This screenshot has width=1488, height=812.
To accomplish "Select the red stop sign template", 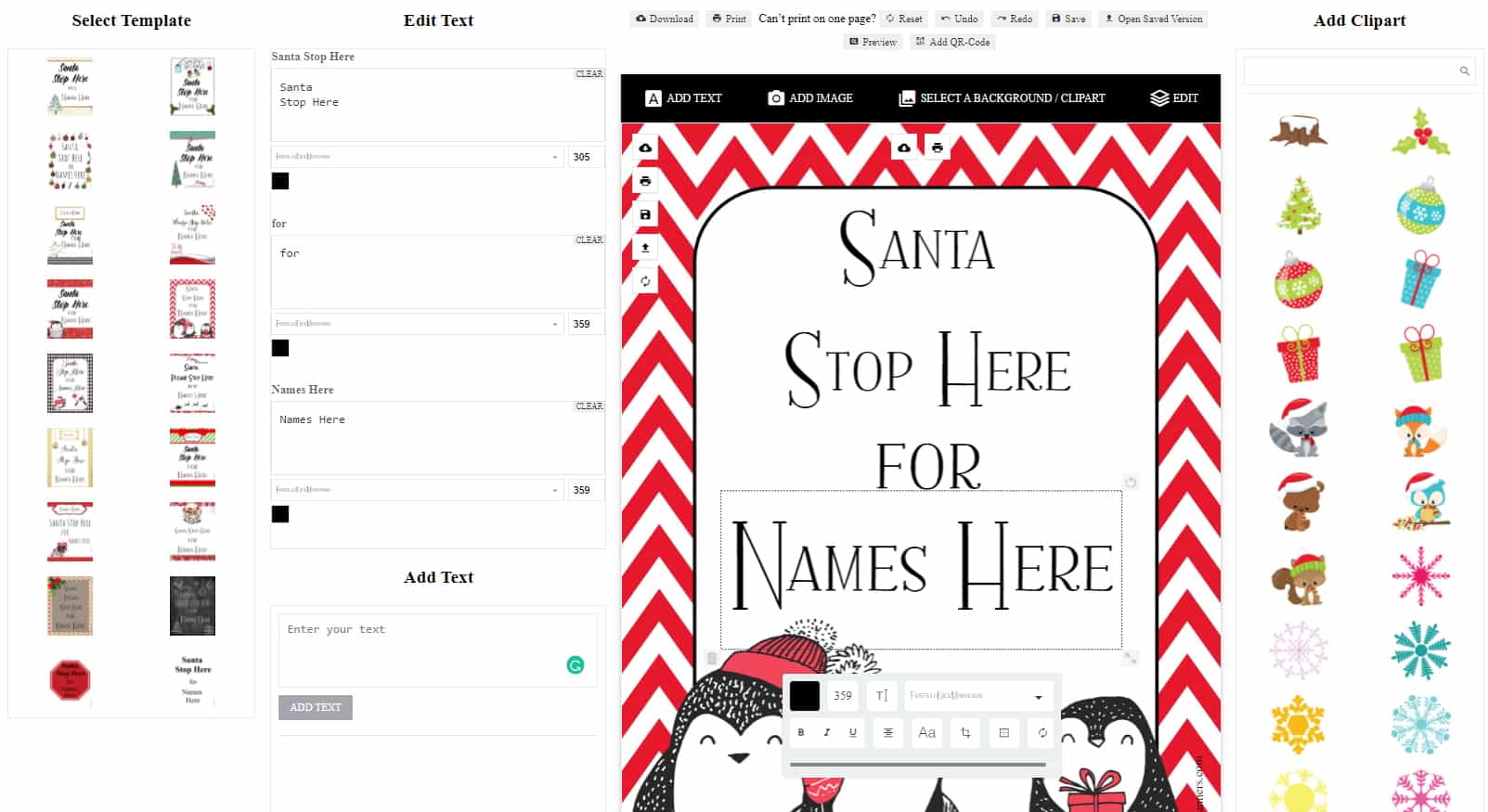I will (x=70, y=680).
